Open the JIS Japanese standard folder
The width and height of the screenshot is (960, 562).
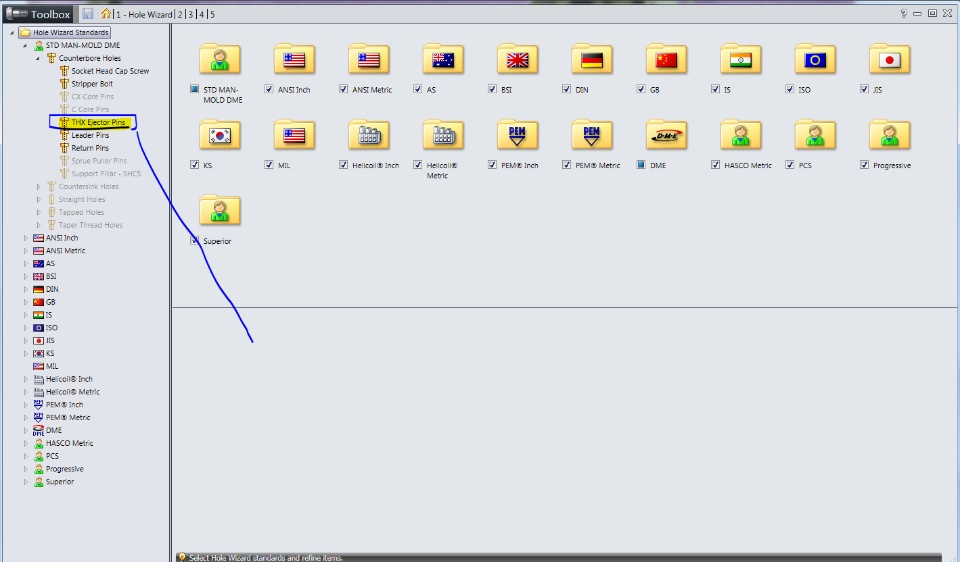[x=890, y=59]
